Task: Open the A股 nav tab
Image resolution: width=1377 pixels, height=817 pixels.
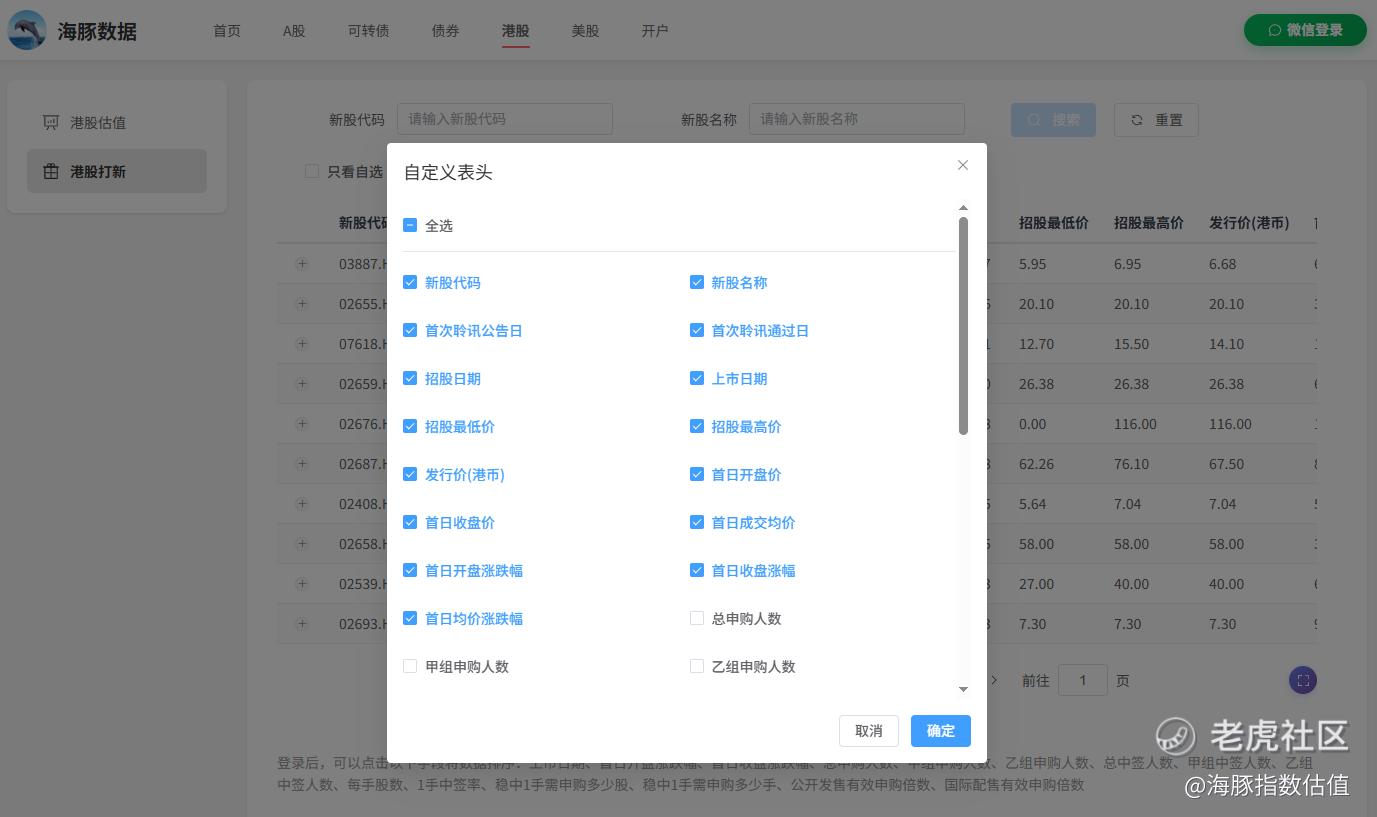Action: point(294,31)
